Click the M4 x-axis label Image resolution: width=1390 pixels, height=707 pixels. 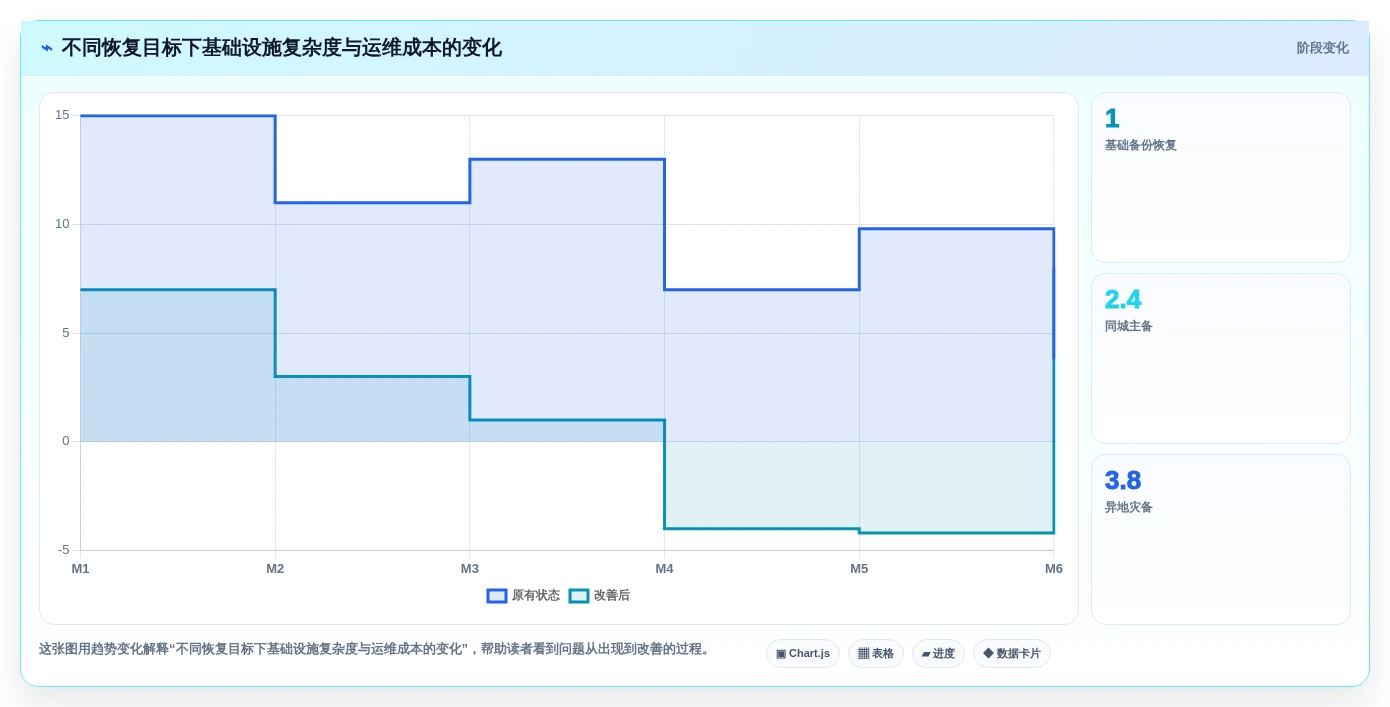[664, 569]
